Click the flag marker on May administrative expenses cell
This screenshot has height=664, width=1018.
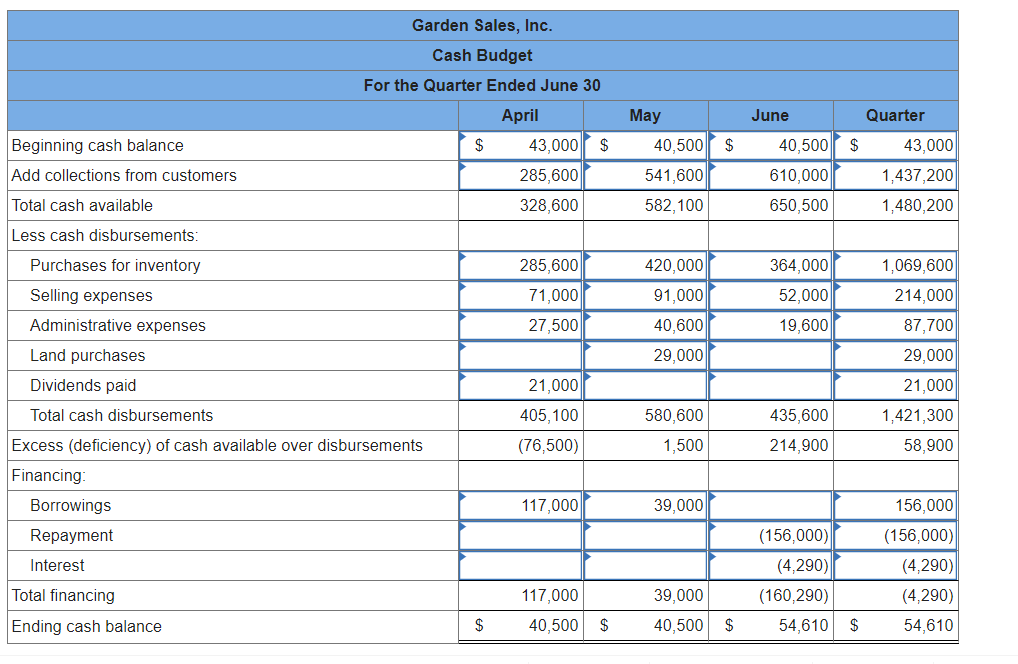pos(587,318)
